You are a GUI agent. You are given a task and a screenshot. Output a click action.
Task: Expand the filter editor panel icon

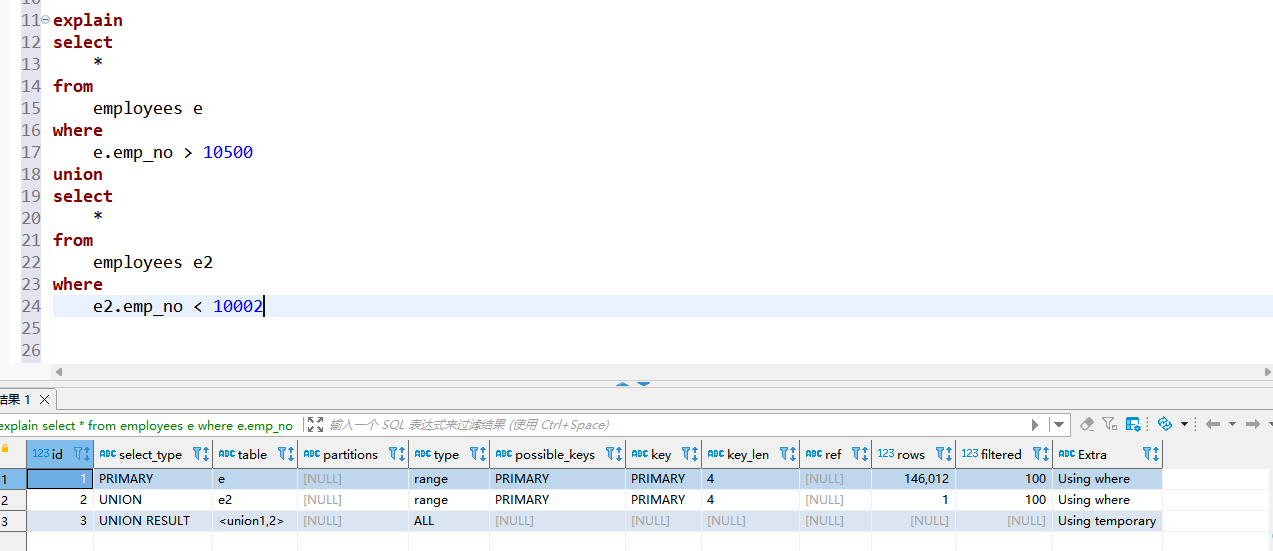tap(315, 425)
